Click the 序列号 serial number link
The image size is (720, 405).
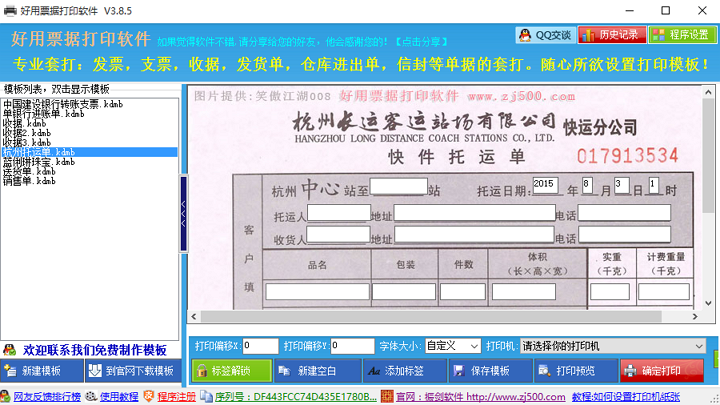[x=295, y=397]
